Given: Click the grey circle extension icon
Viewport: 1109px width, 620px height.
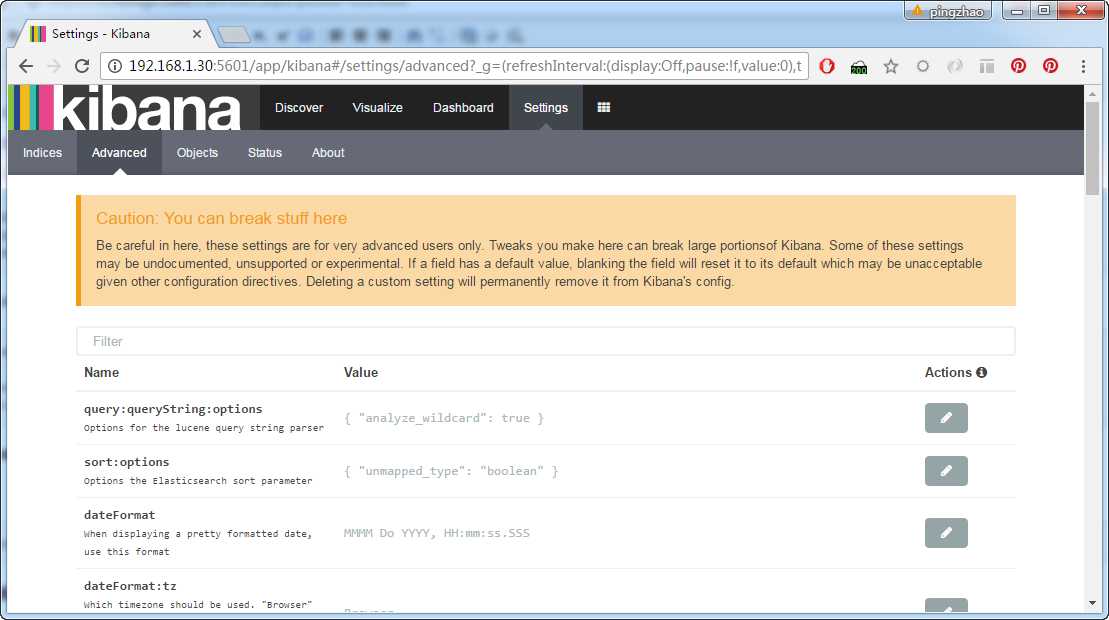Looking at the screenshot, I should coord(923,66).
